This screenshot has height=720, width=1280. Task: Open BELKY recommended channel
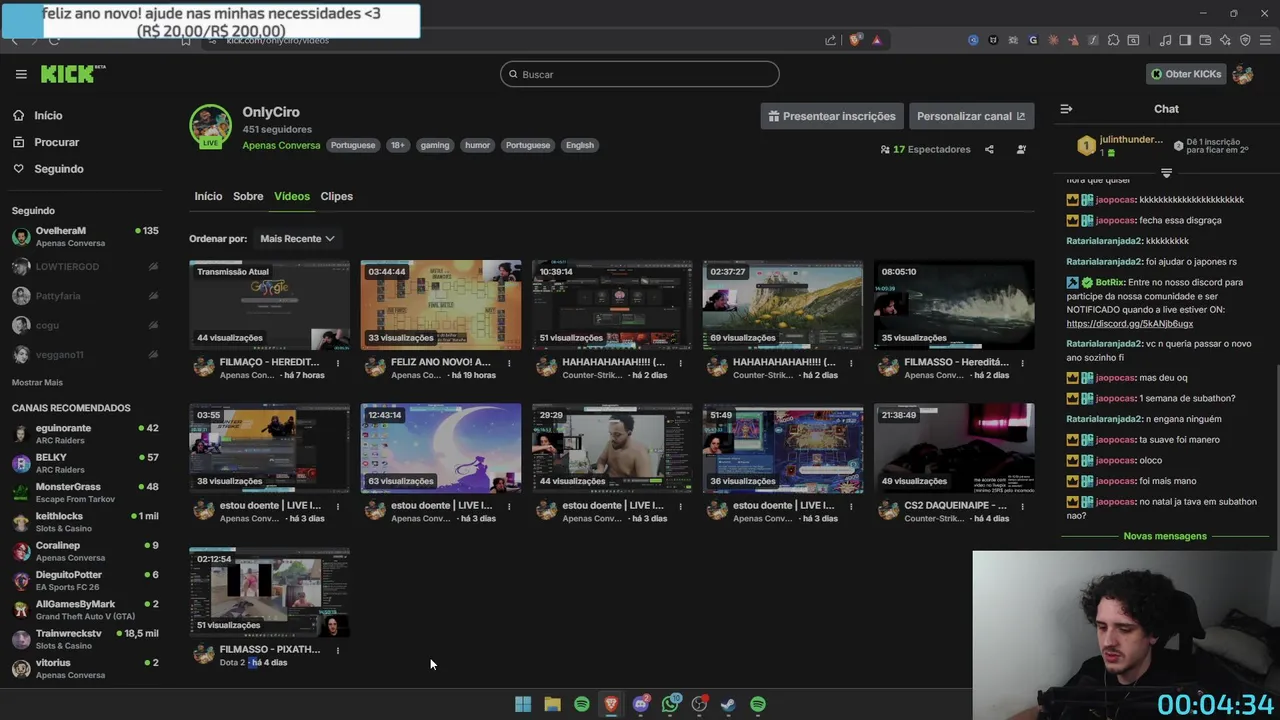point(85,463)
